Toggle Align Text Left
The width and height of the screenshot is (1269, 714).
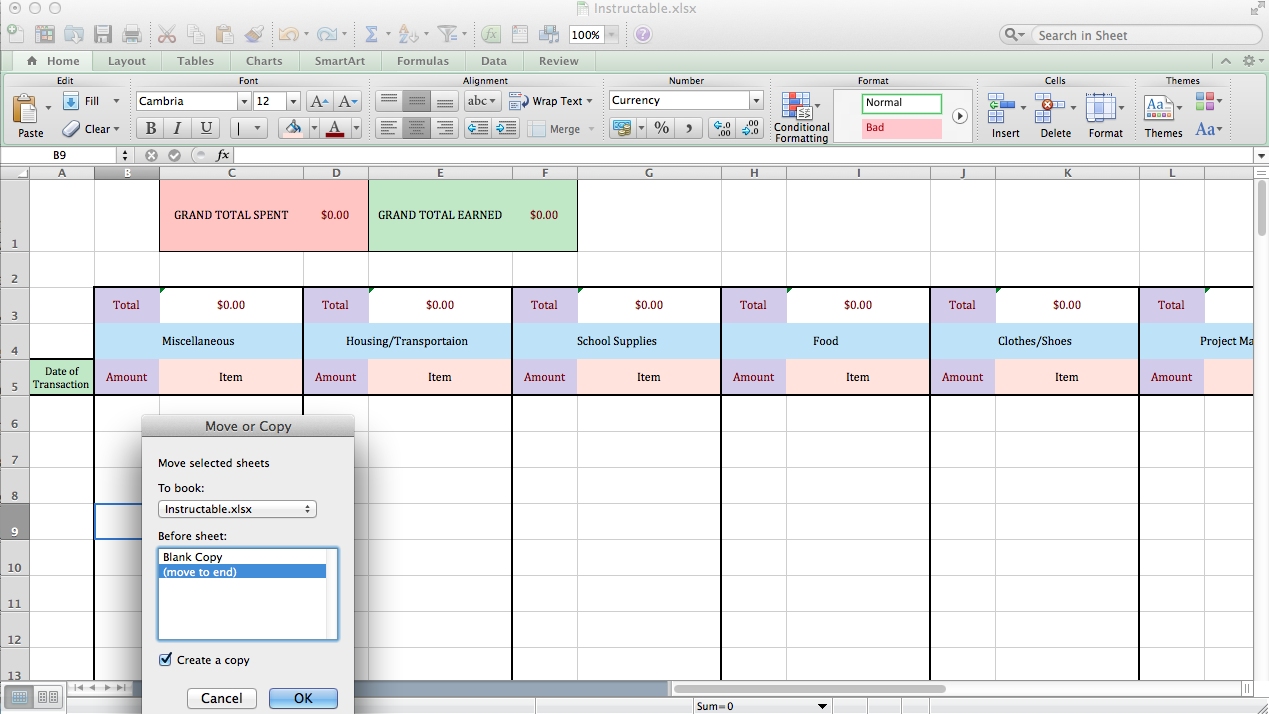coord(389,128)
